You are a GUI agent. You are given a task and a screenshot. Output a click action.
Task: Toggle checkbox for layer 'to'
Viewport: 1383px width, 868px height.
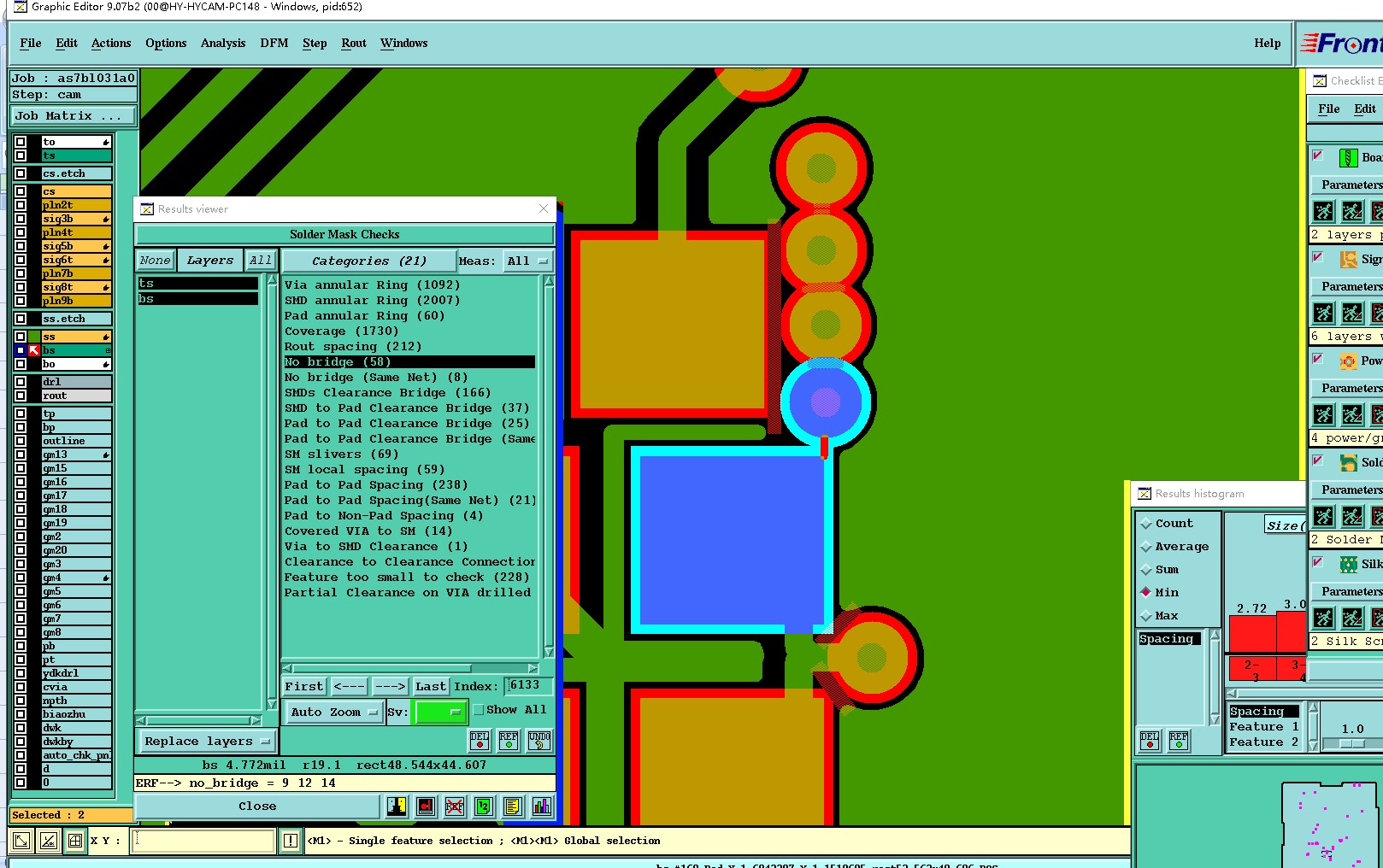pyautogui.click(x=21, y=142)
